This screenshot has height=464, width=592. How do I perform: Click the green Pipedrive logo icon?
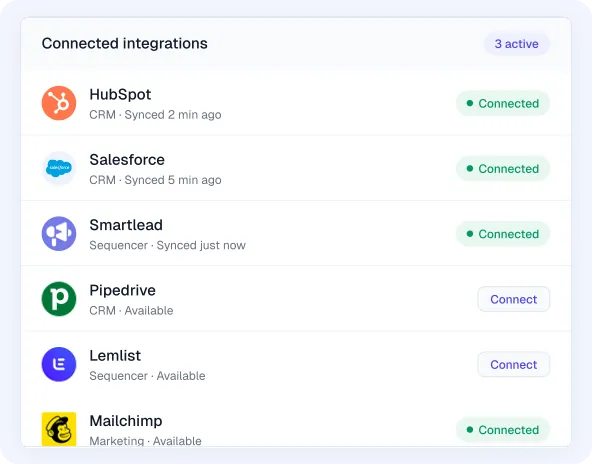tap(59, 299)
